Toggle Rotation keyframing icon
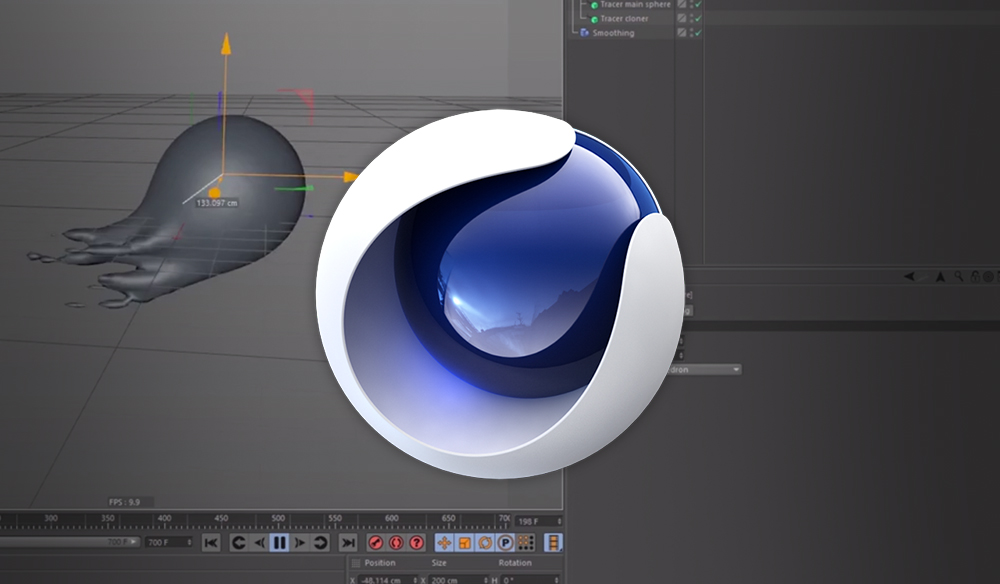Screen dimensions: 1000x584 (484, 543)
